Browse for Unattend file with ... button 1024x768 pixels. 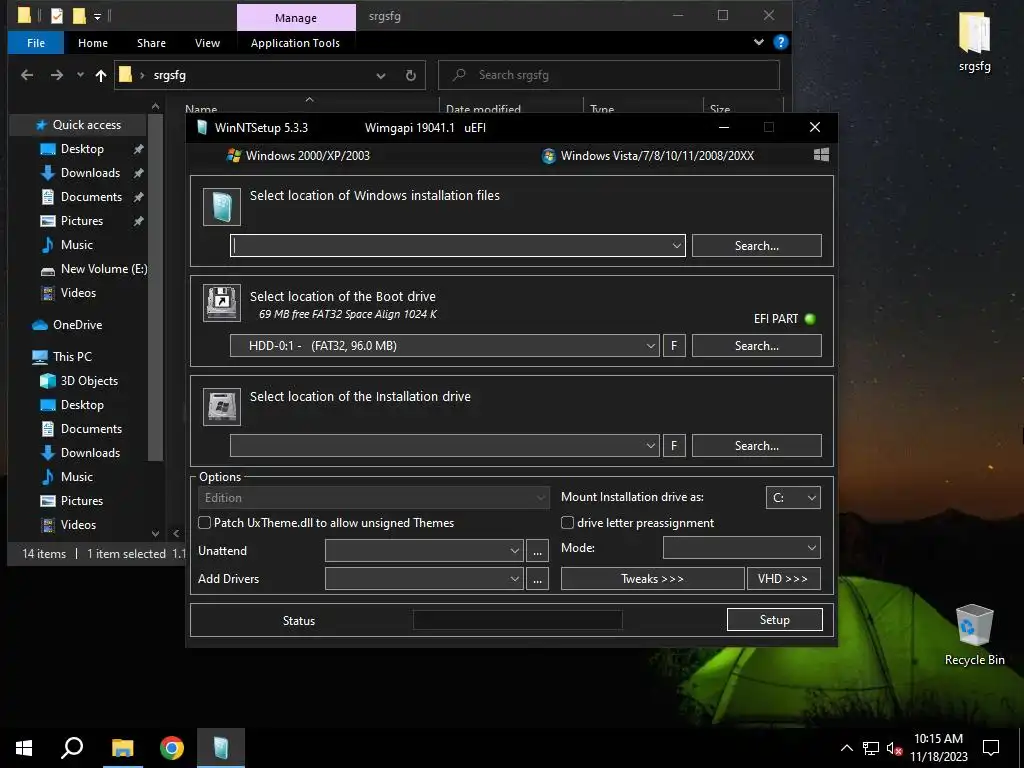click(x=537, y=551)
